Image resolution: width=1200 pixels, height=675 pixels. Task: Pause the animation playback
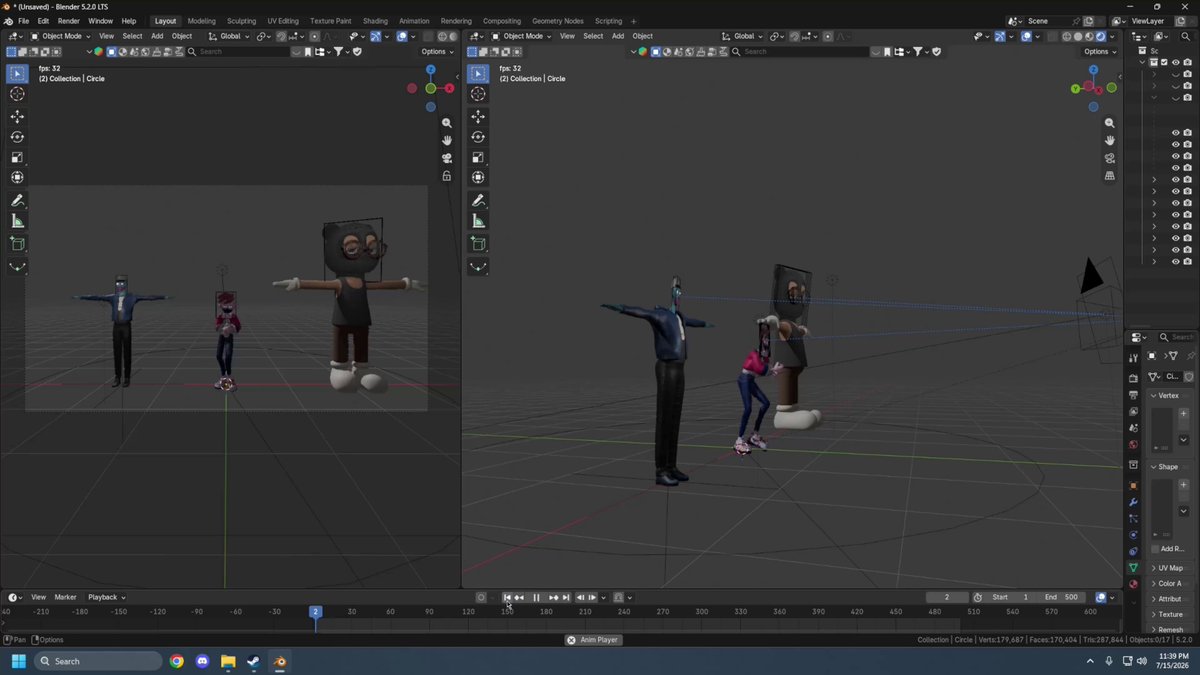coord(536,598)
